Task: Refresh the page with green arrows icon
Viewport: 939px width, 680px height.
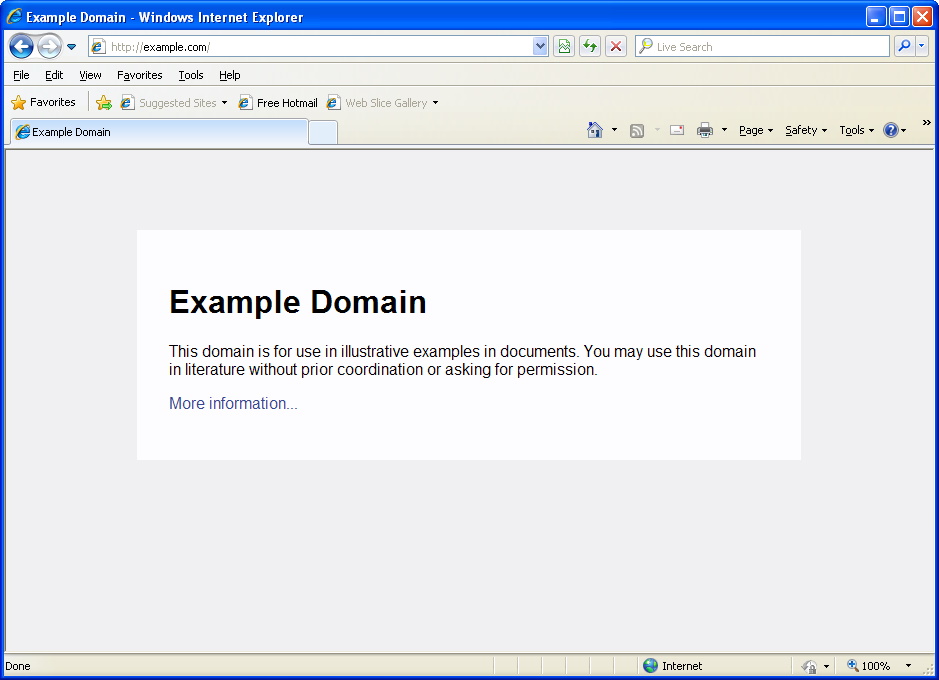Action: click(x=590, y=47)
